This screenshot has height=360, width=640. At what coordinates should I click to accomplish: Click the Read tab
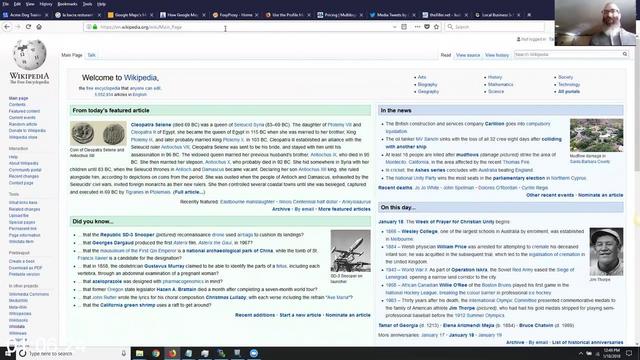(446, 55)
